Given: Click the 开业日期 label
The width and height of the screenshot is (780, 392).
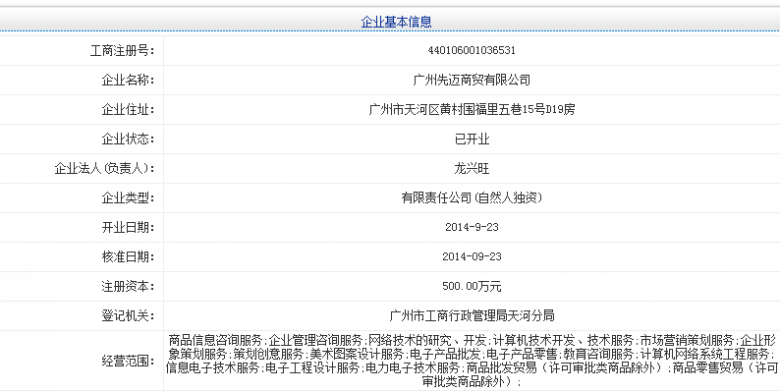Looking at the screenshot, I should 128,228.
